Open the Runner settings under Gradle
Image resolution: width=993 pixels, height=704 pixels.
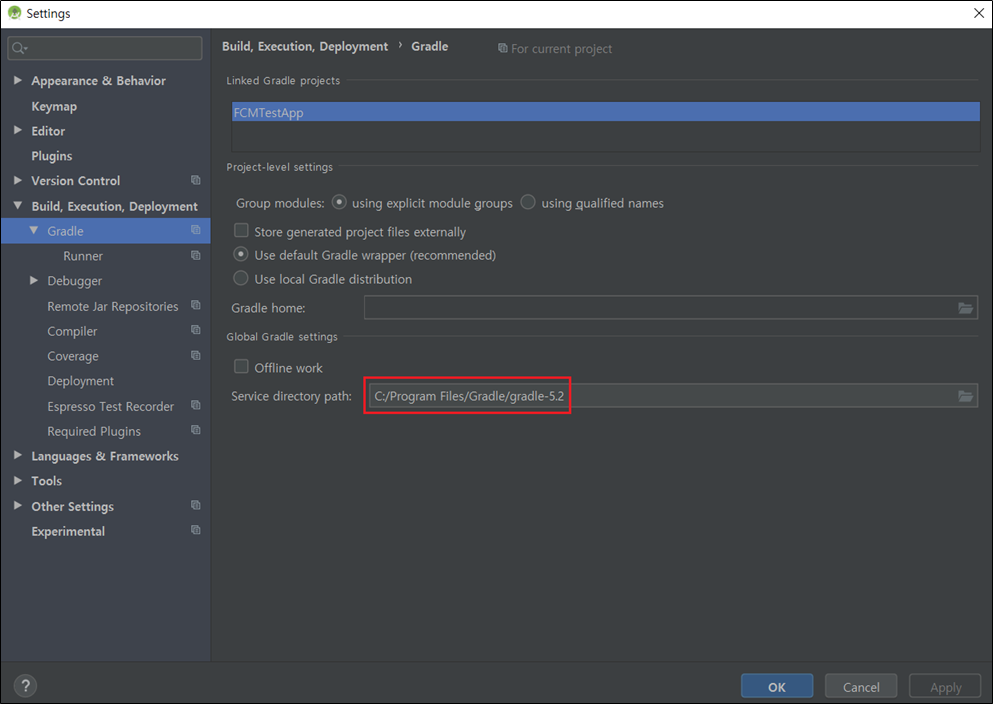(x=83, y=256)
